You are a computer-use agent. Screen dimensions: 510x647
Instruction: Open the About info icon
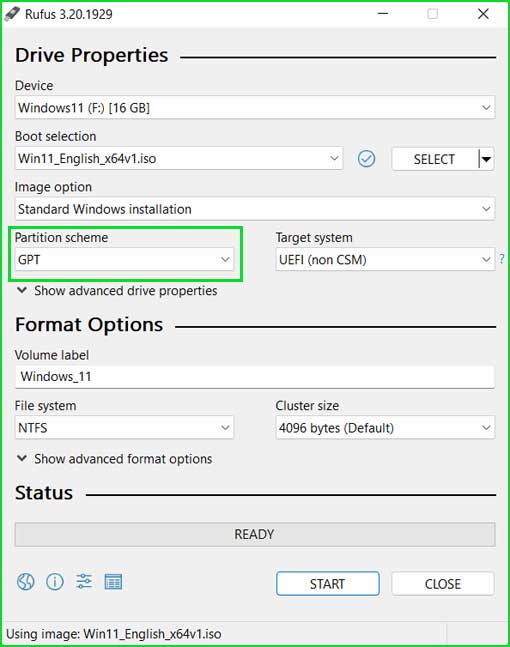coord(55,582)
